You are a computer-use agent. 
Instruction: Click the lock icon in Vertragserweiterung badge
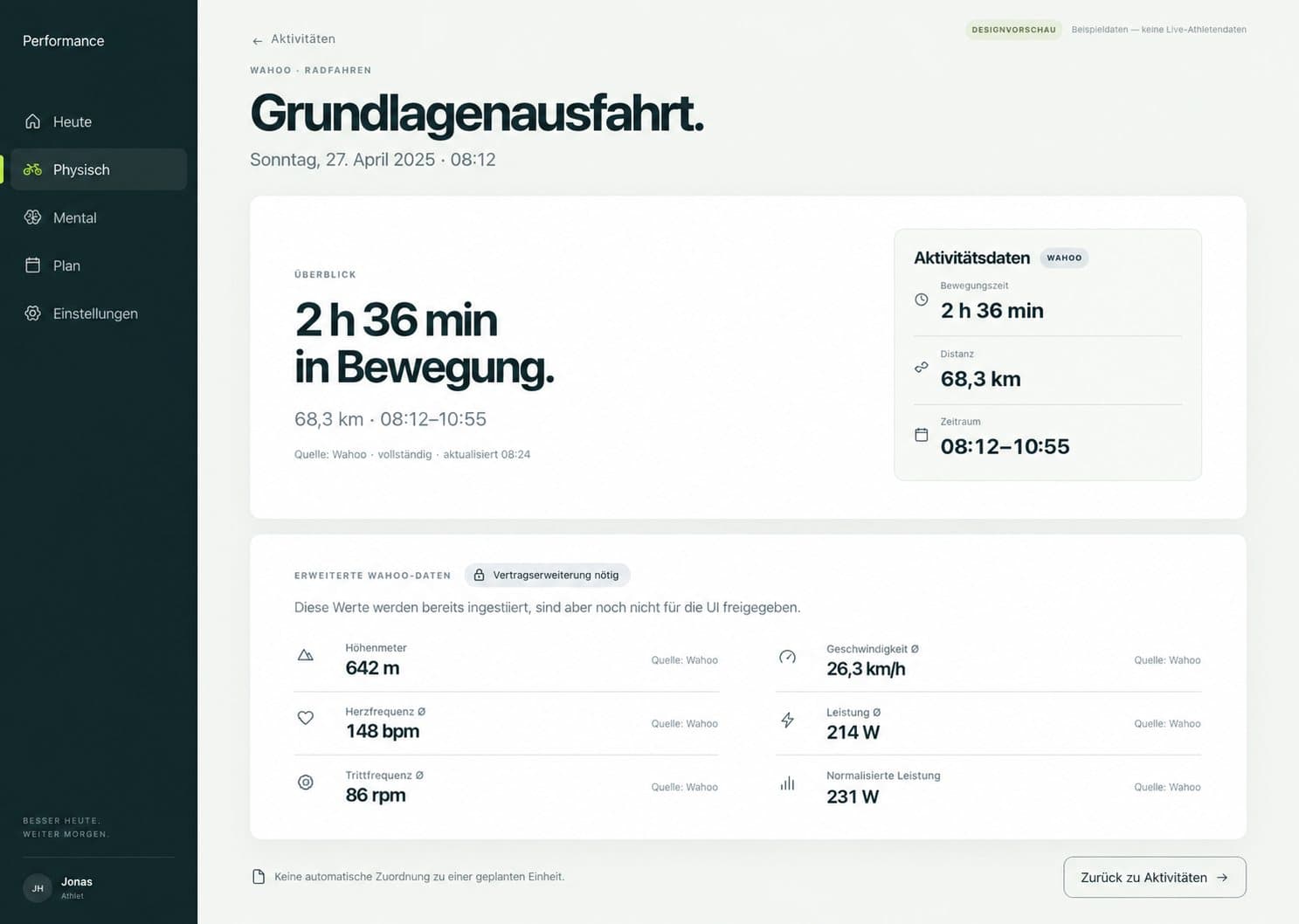click(479, 575)
